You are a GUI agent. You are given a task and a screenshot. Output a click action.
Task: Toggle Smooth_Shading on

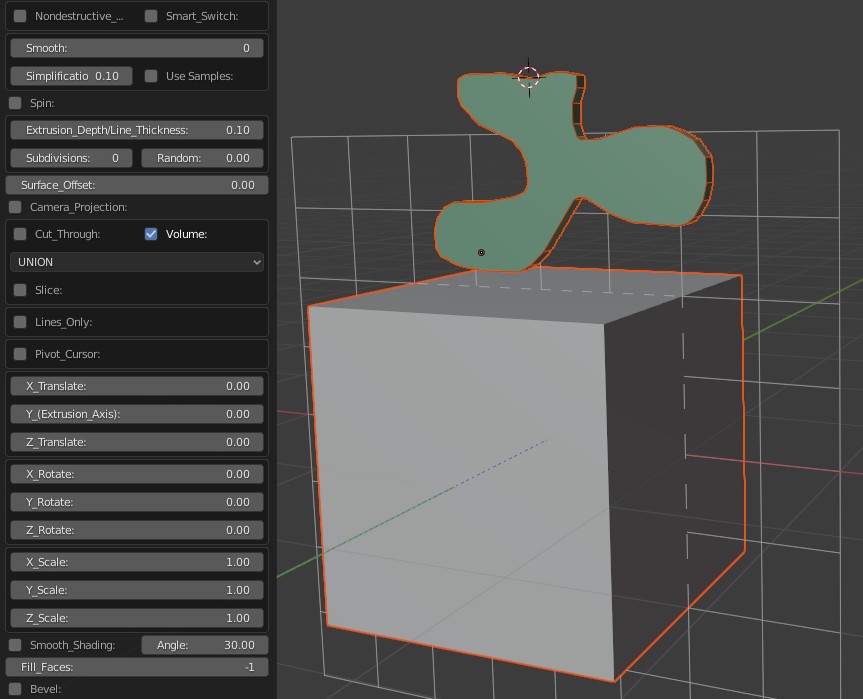click(15, 645)
